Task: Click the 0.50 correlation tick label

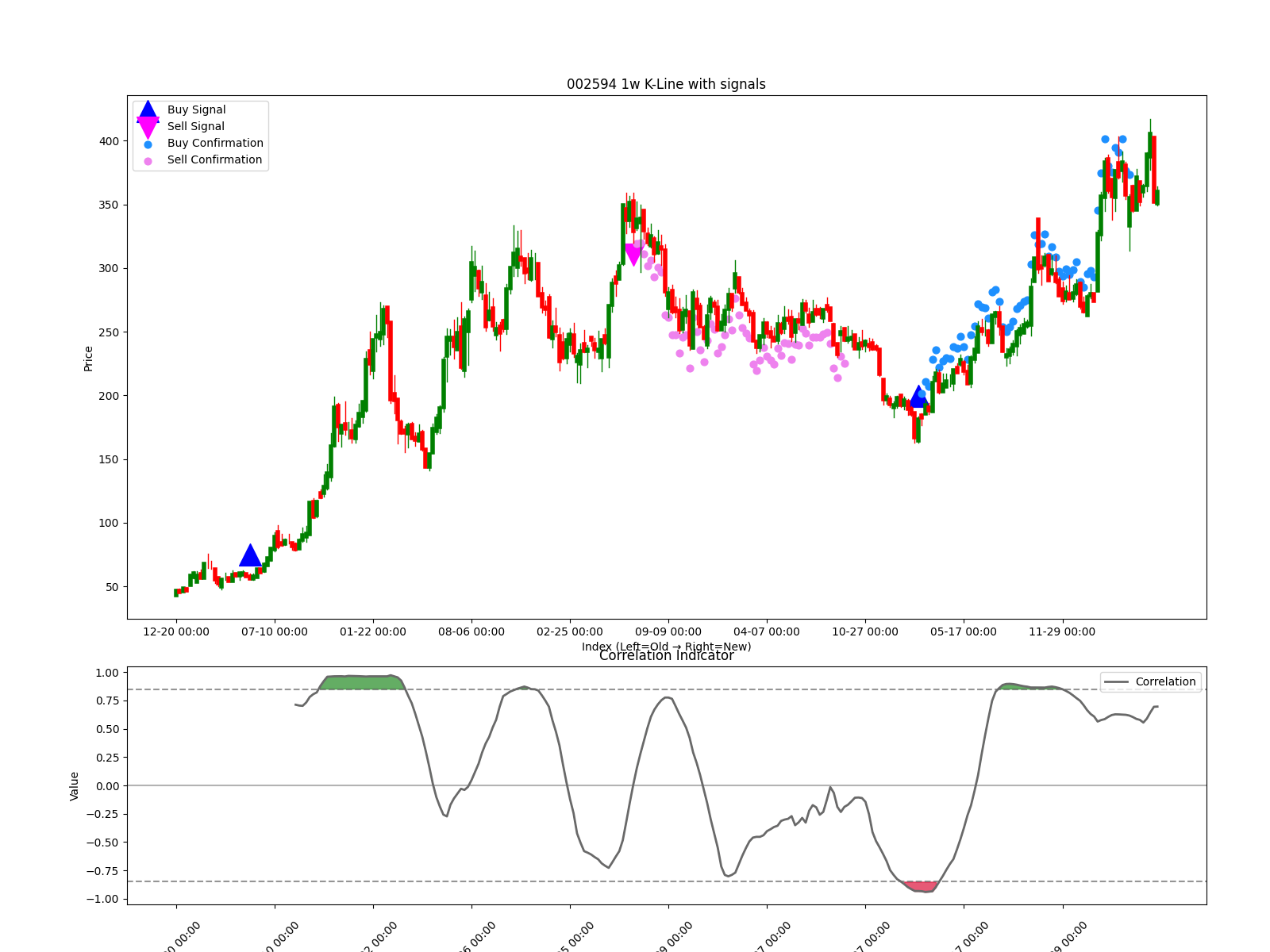Action: coord(106,729)
